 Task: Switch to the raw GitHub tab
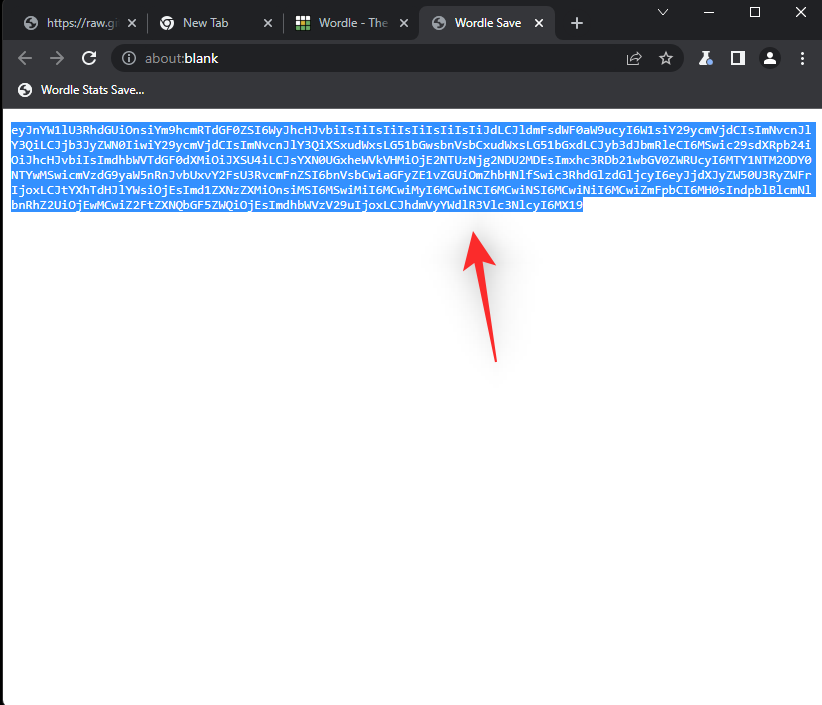click(x=80, y=23)
